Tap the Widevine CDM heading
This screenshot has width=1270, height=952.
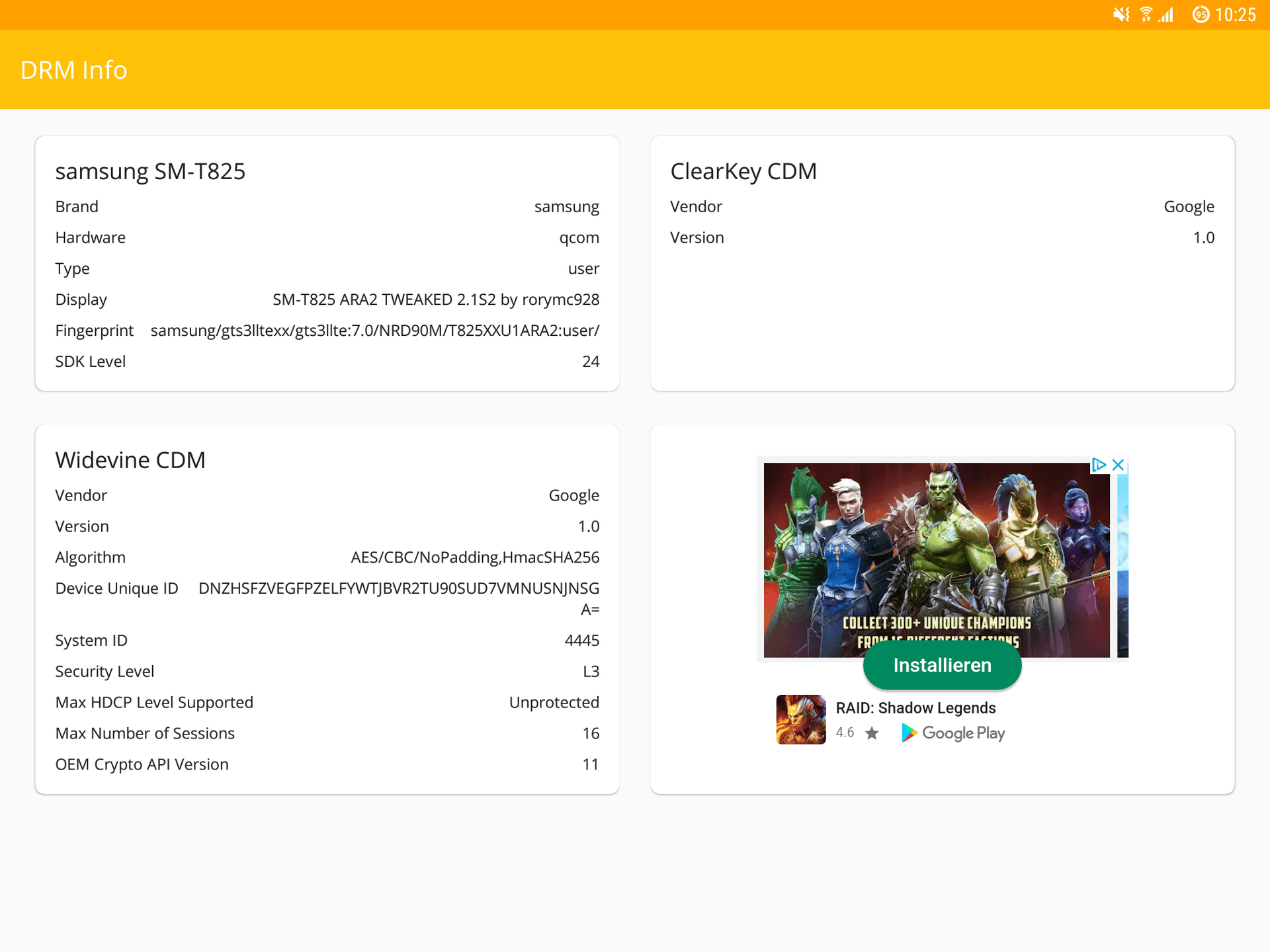click(x=130, y=460)
